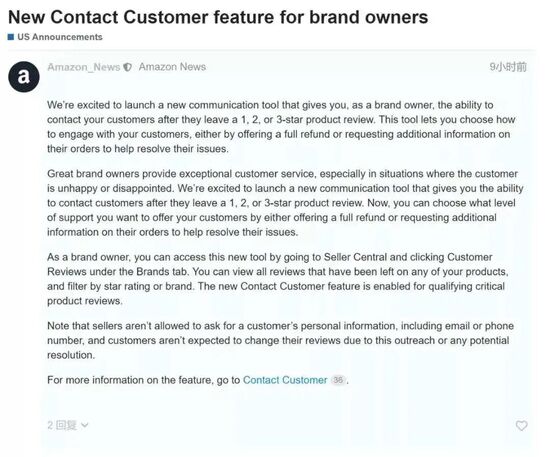Open the Amazon_News username profile
550x457 pixels.
click(83, 67)
